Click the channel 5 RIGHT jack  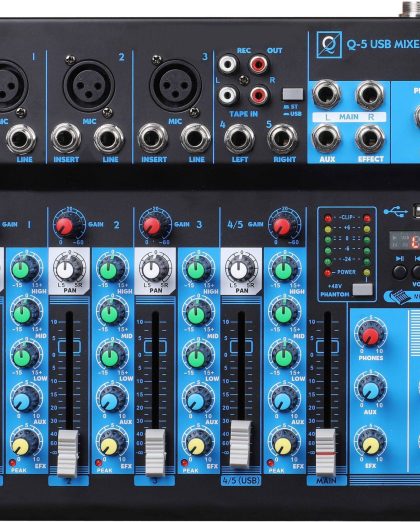coord(282,139)
